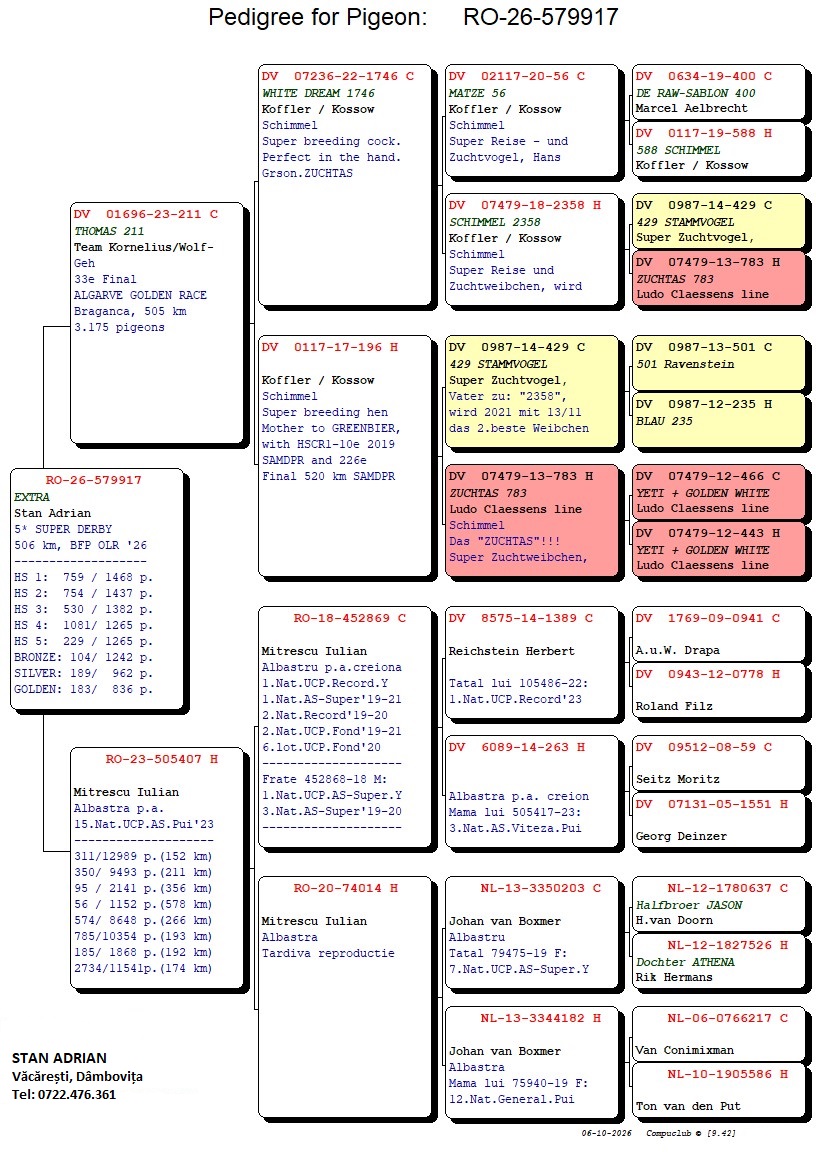Viewport: 816px width, 1172px height.
Task: Click the phone number Tel: 0722.476.361
Action: (x=64, y=1094)
